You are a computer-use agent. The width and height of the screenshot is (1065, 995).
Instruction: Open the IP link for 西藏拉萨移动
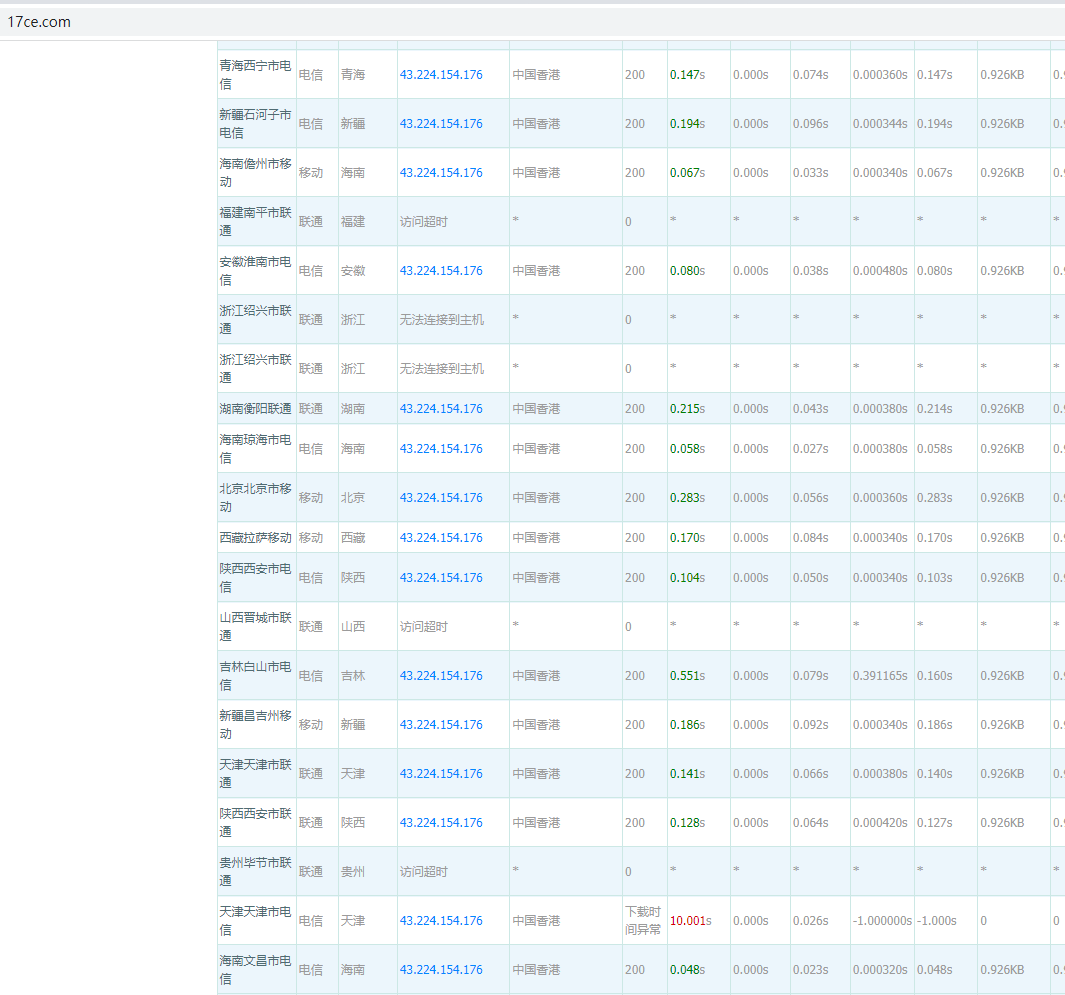coord(441,538)
